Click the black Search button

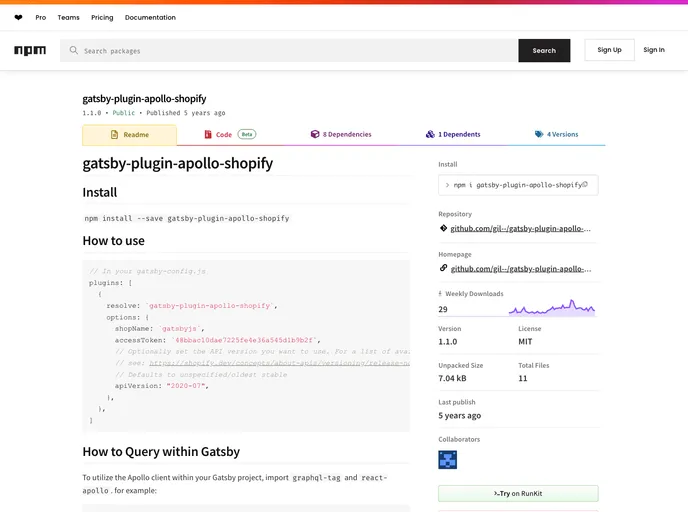coord(544,50)
